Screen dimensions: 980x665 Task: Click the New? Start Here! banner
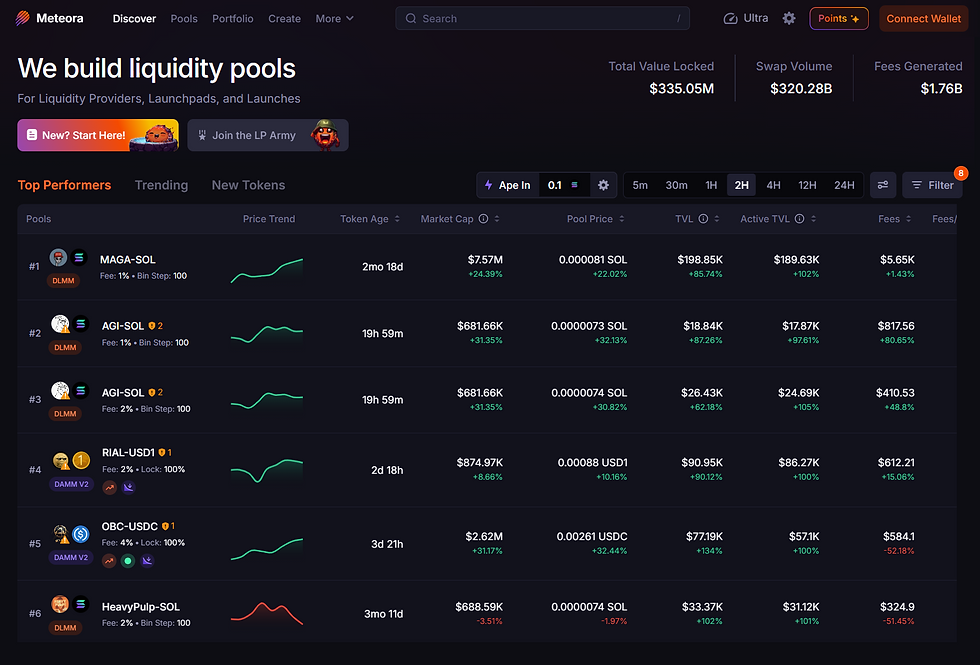click(98, 135)
